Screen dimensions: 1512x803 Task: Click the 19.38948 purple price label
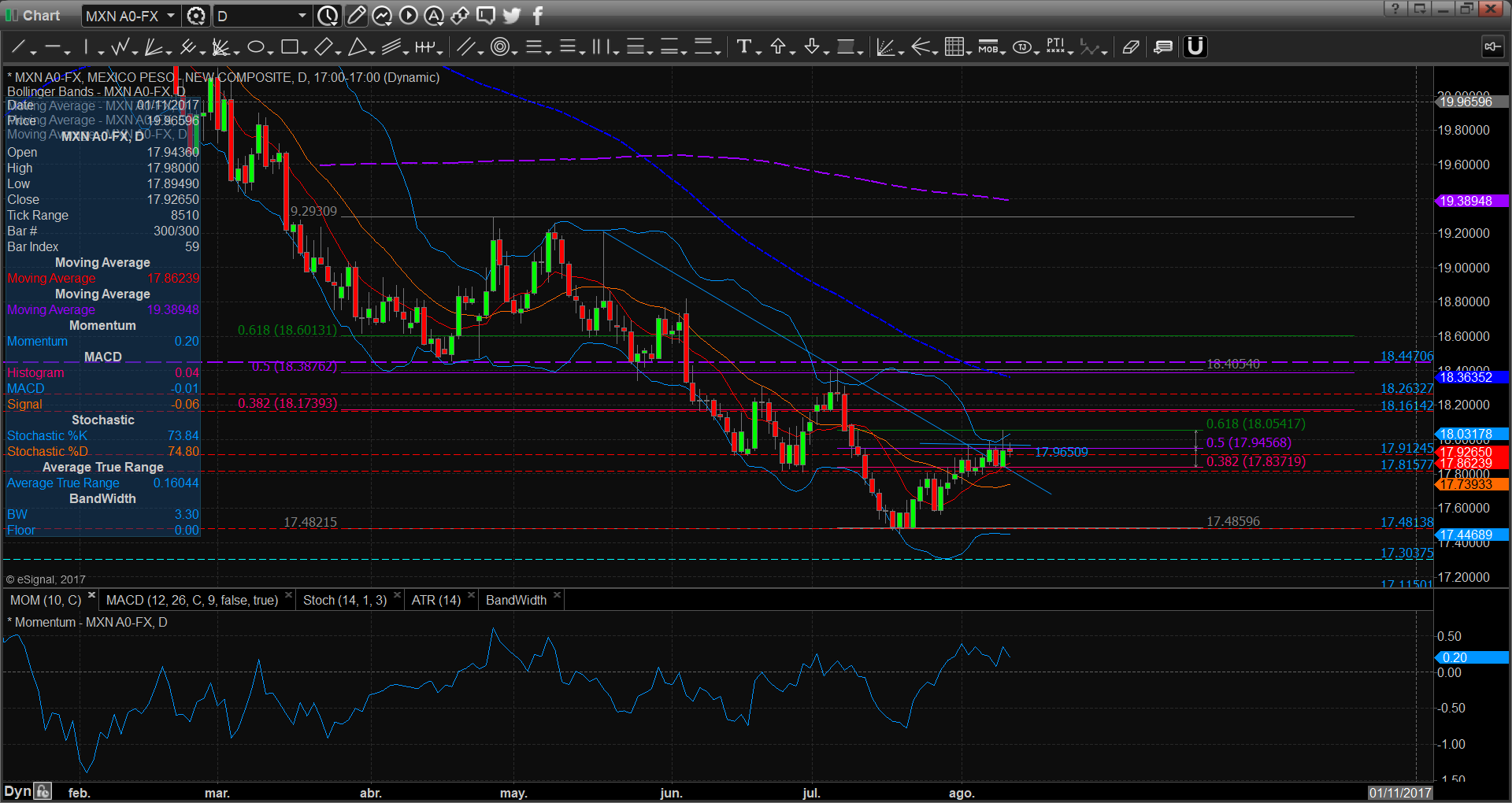[x=1473, y=201]
